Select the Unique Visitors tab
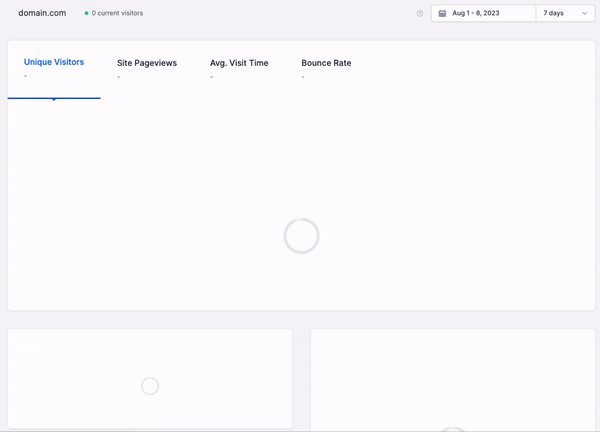Screen dimensions: 600x432 point(54,62)
